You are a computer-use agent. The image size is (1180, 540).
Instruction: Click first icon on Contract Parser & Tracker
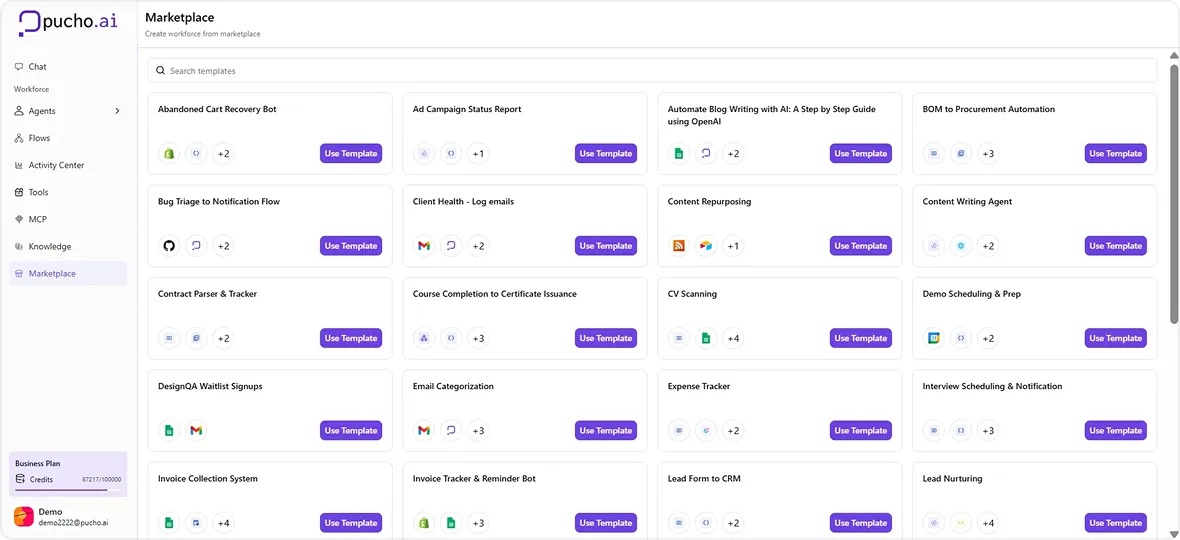click(169, 338)
